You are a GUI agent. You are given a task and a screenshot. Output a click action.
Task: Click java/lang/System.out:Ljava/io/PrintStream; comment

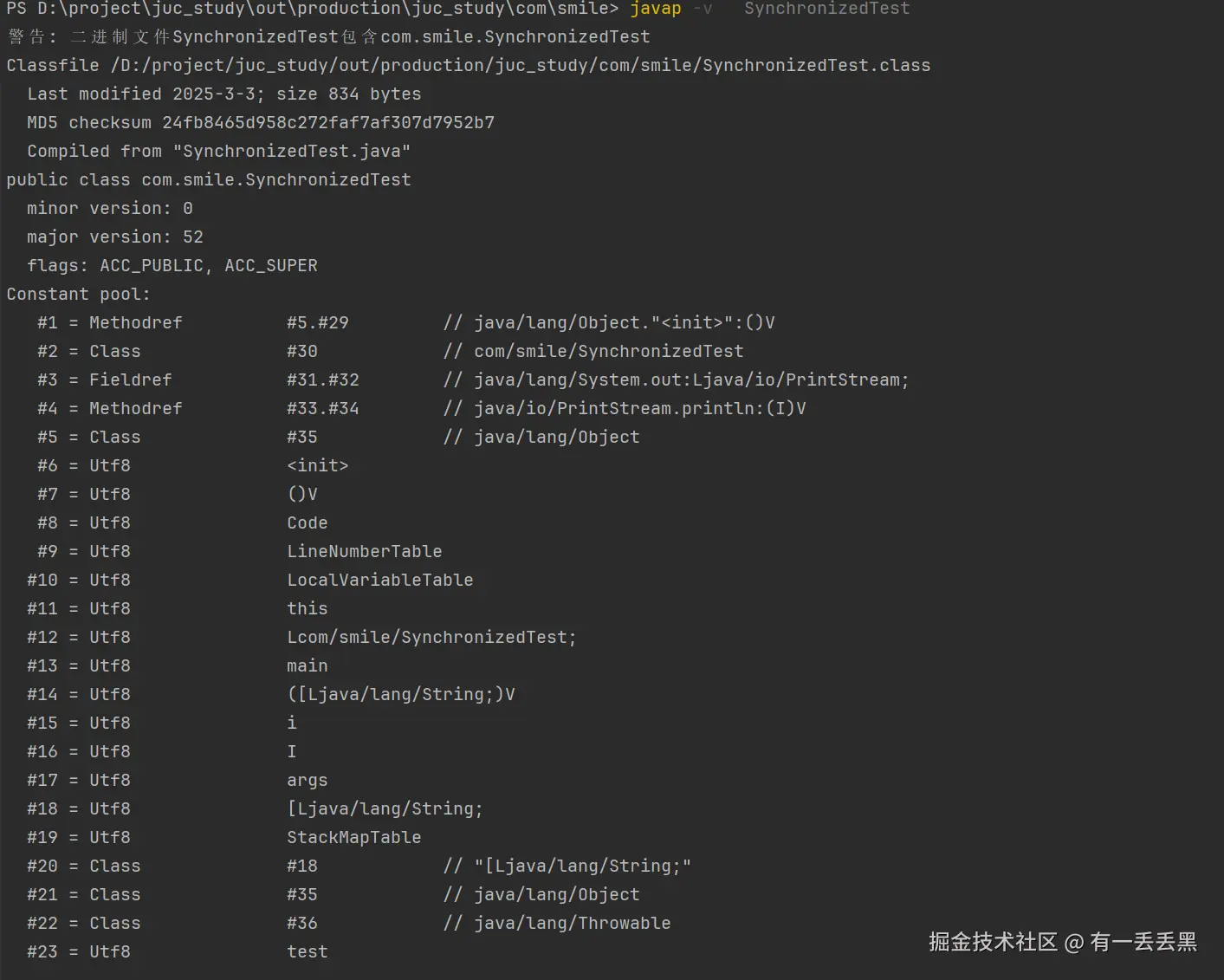click(691, 380)
